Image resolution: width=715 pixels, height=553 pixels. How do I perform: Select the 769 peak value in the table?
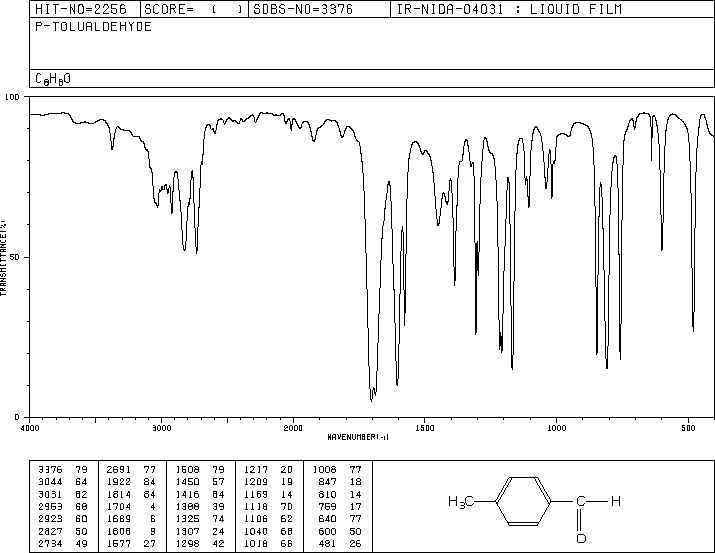[327, 506]
